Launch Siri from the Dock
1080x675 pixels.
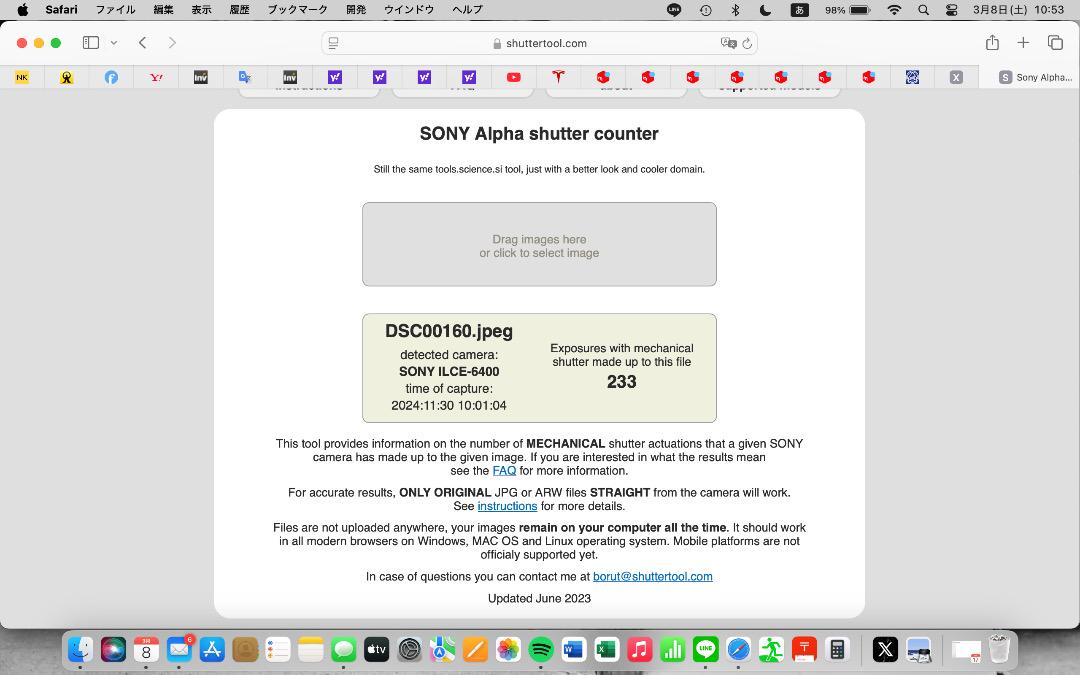click(113, 649)
